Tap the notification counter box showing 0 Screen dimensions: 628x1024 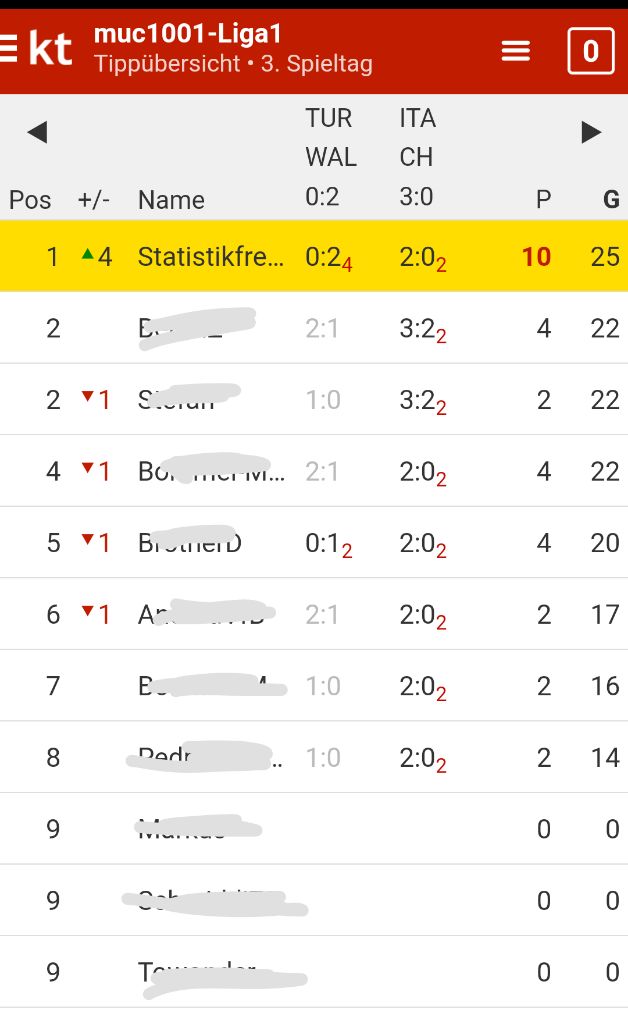(x=590, y=50)
